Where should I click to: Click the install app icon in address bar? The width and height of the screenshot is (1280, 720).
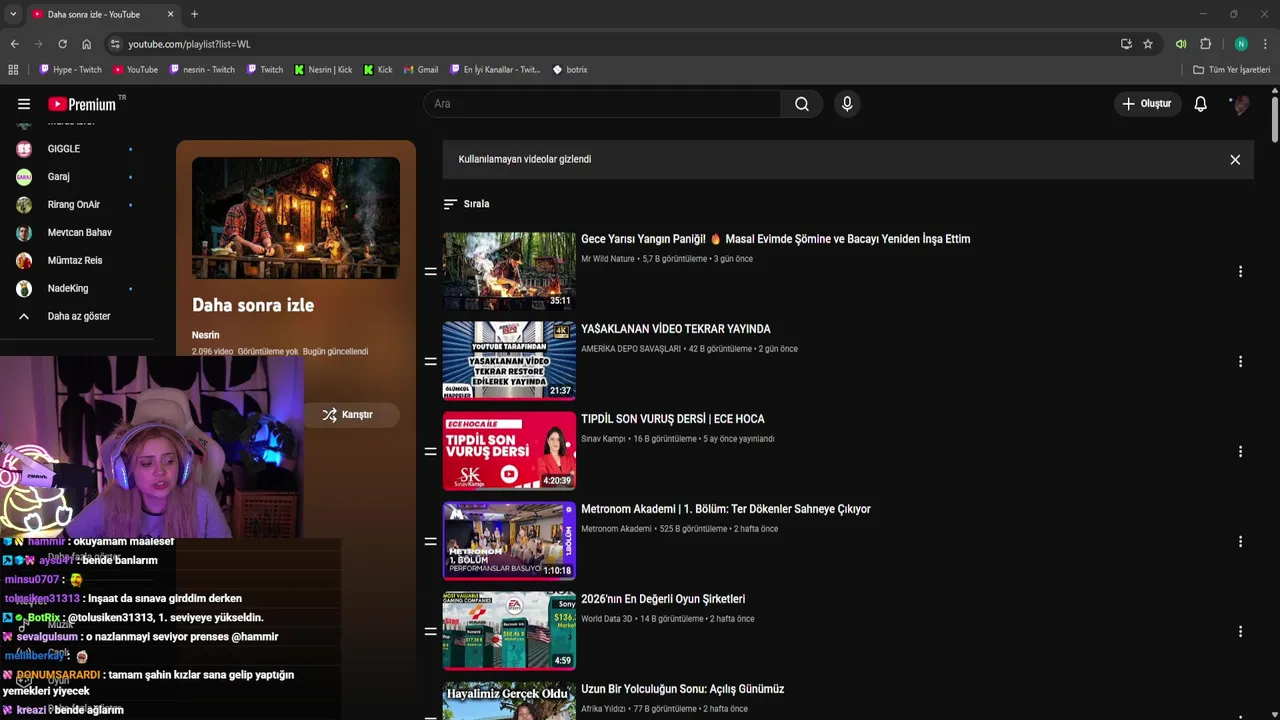(1126, 44)
